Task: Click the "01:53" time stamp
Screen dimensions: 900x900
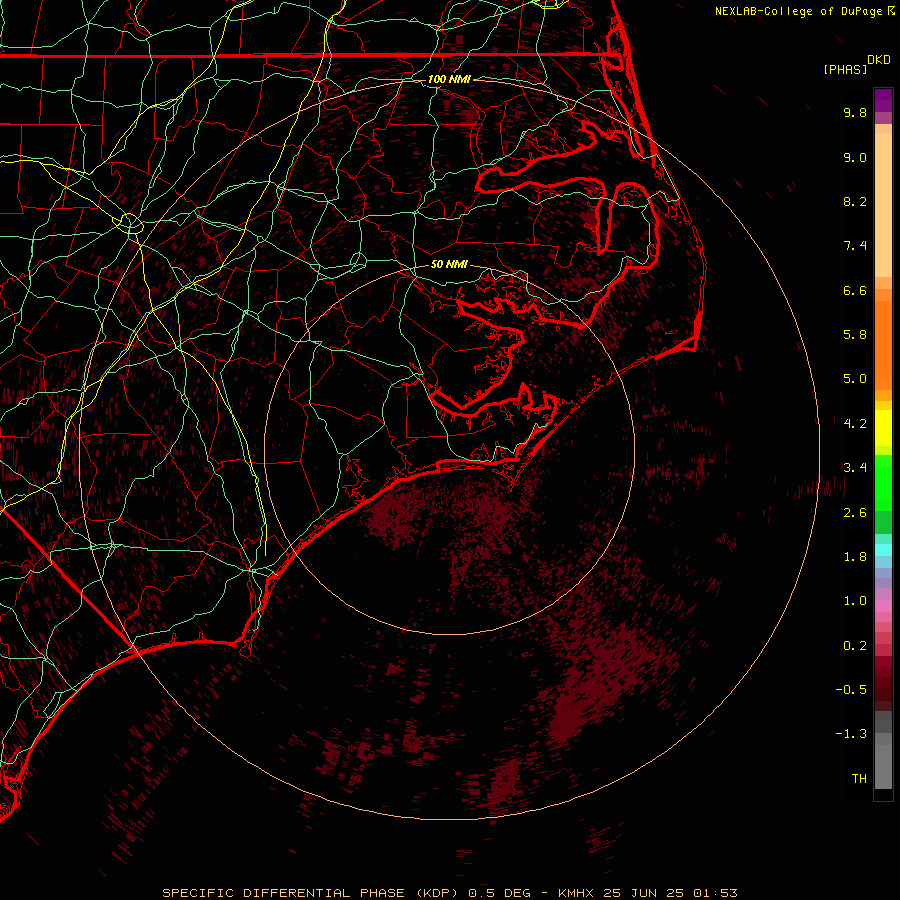Action: point(715,893)
